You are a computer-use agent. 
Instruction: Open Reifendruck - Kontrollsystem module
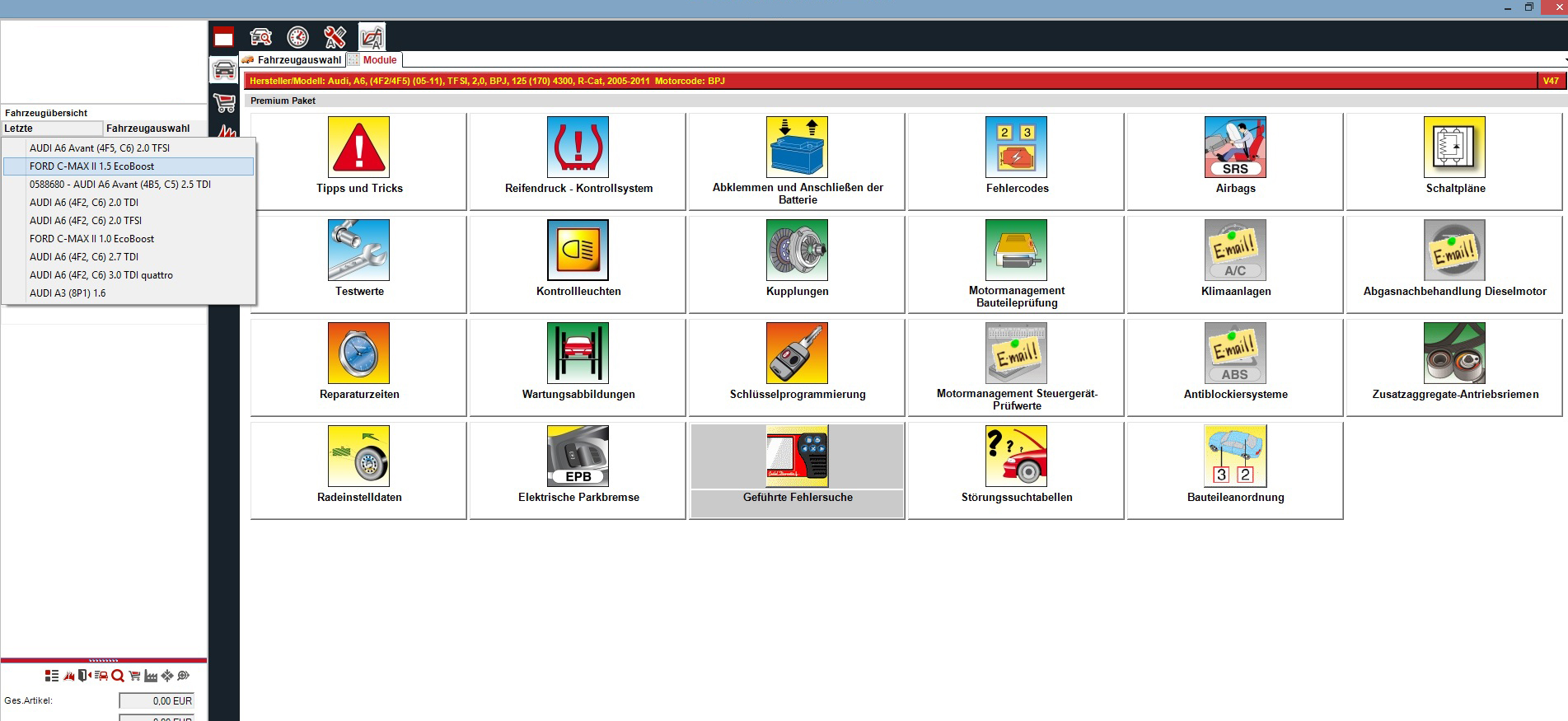pyautogui.click(x=578, y=161)
